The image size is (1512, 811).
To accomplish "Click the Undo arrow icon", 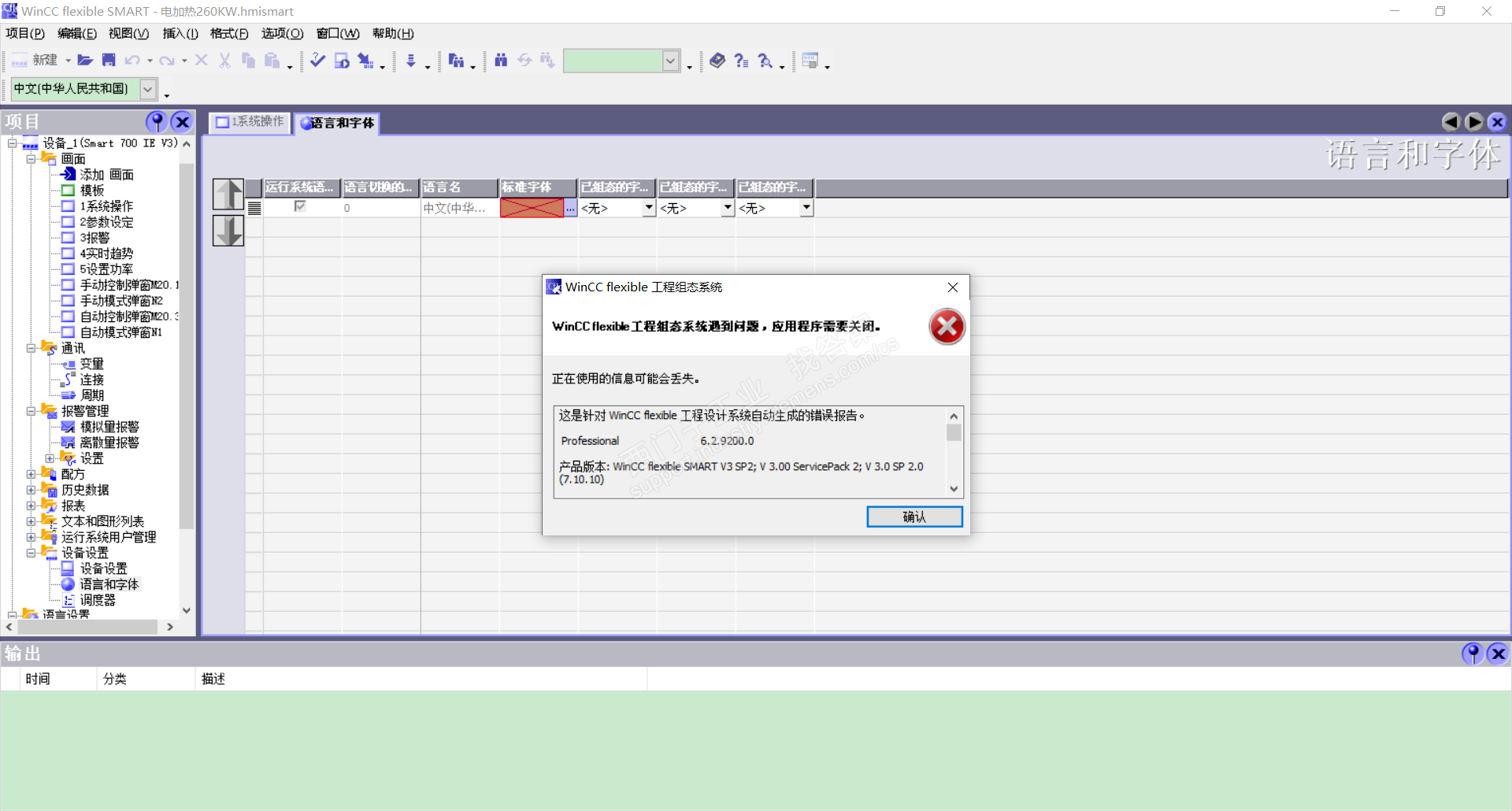I will (132, 61).
